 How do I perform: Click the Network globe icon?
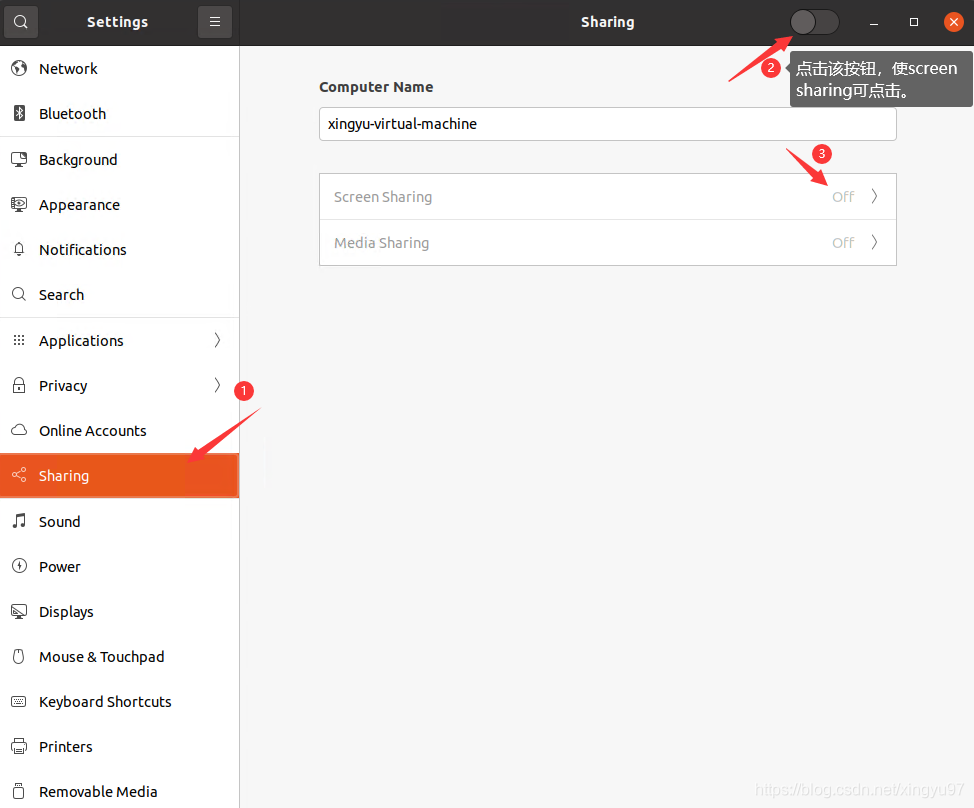coord(19,68)
